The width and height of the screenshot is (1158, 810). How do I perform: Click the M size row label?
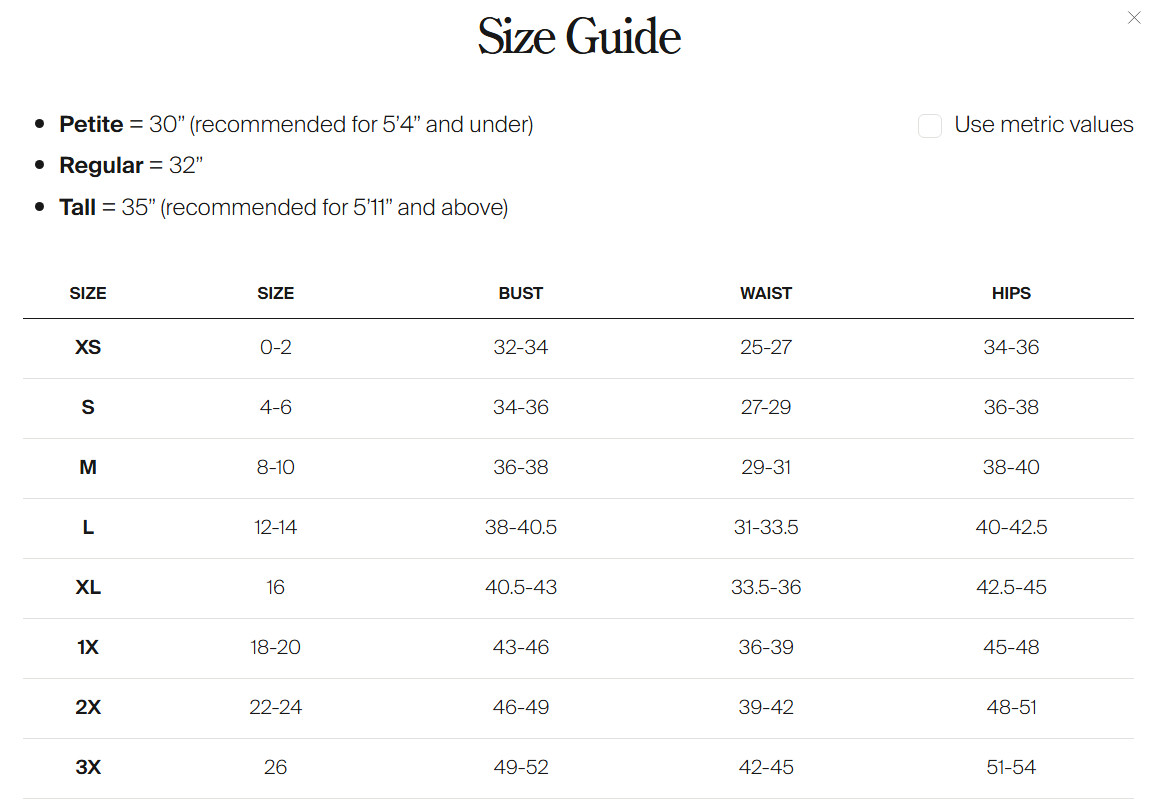tap(88, 468)
